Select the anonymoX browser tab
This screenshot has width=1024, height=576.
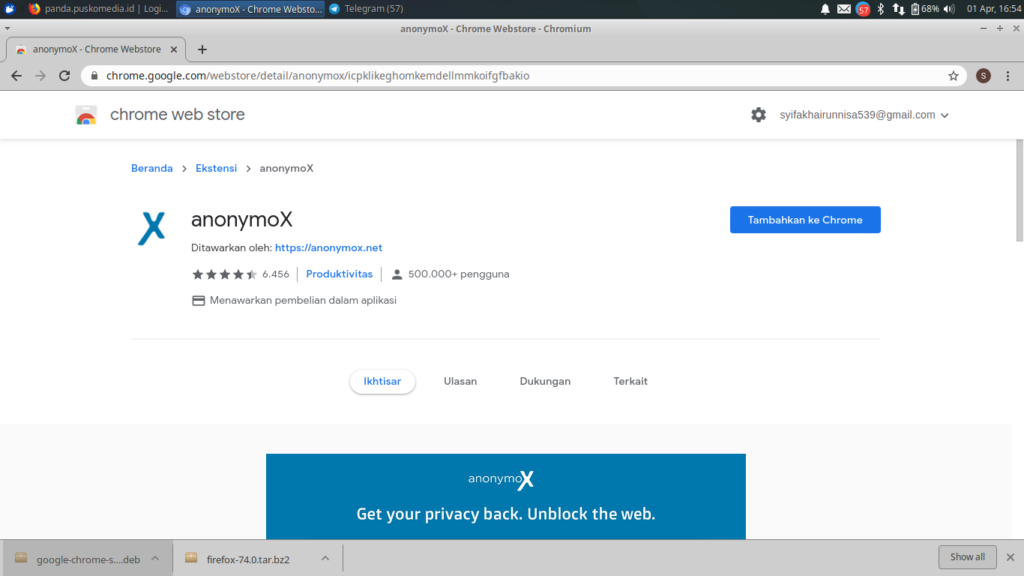coord(96,50)
